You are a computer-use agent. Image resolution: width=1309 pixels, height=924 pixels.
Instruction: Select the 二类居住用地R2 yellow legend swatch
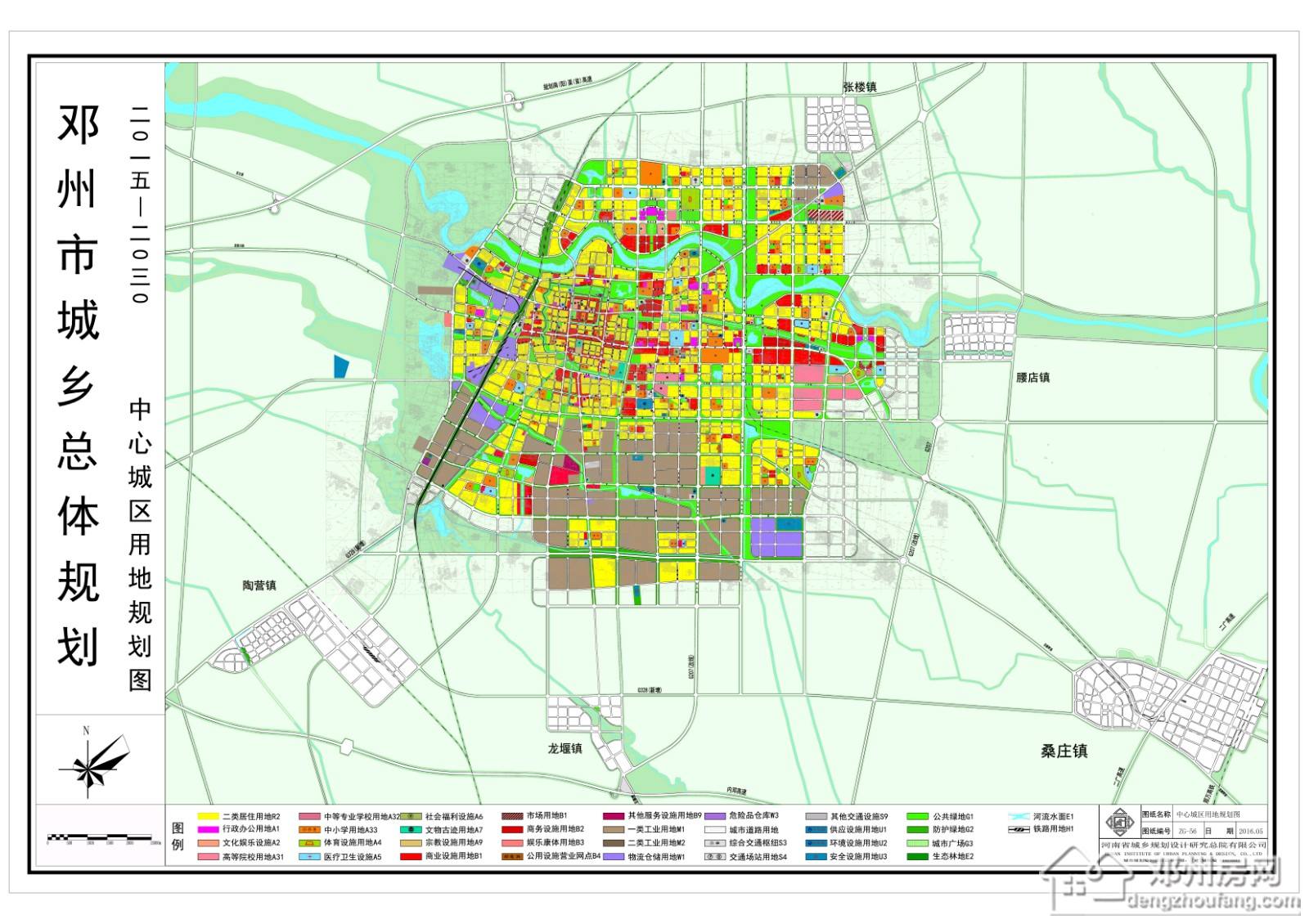point(208,816)
